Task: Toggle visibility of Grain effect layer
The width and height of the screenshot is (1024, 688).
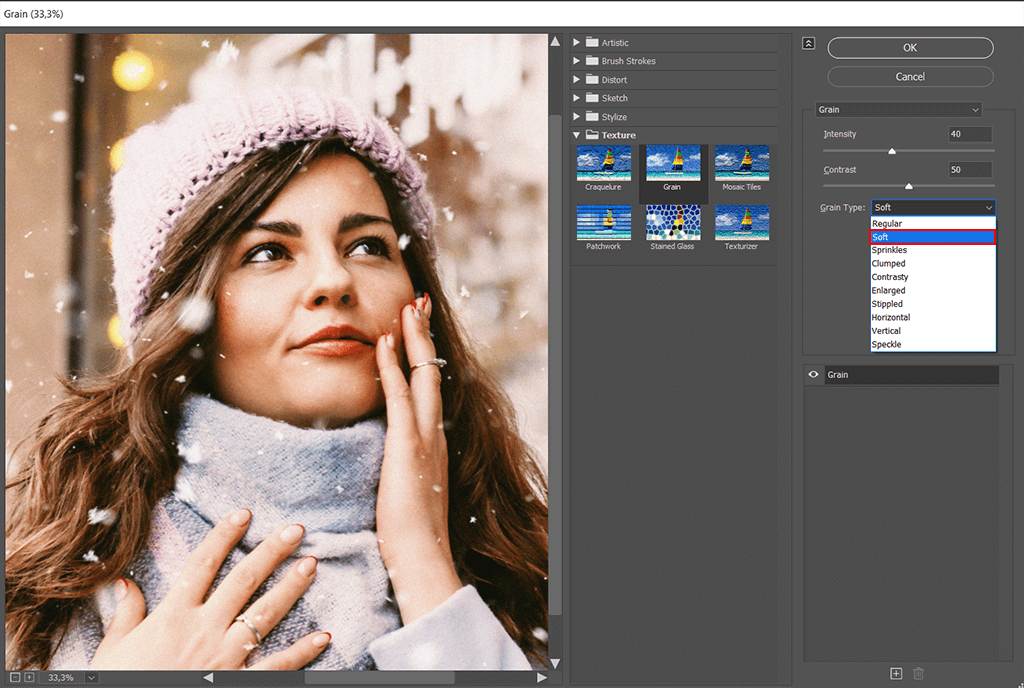Action: tap(814, 375)
